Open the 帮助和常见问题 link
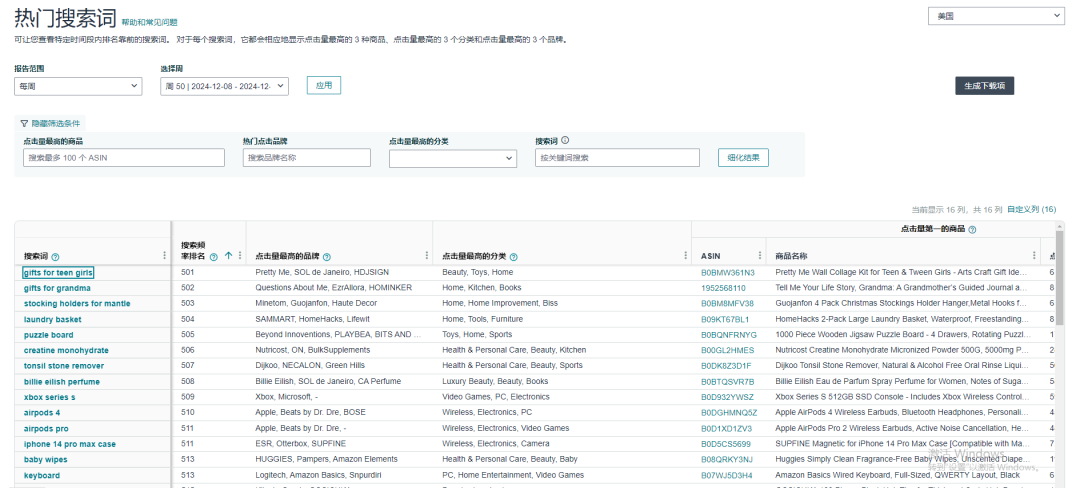The image size is (1080, 488). click(x=149, y=23)
